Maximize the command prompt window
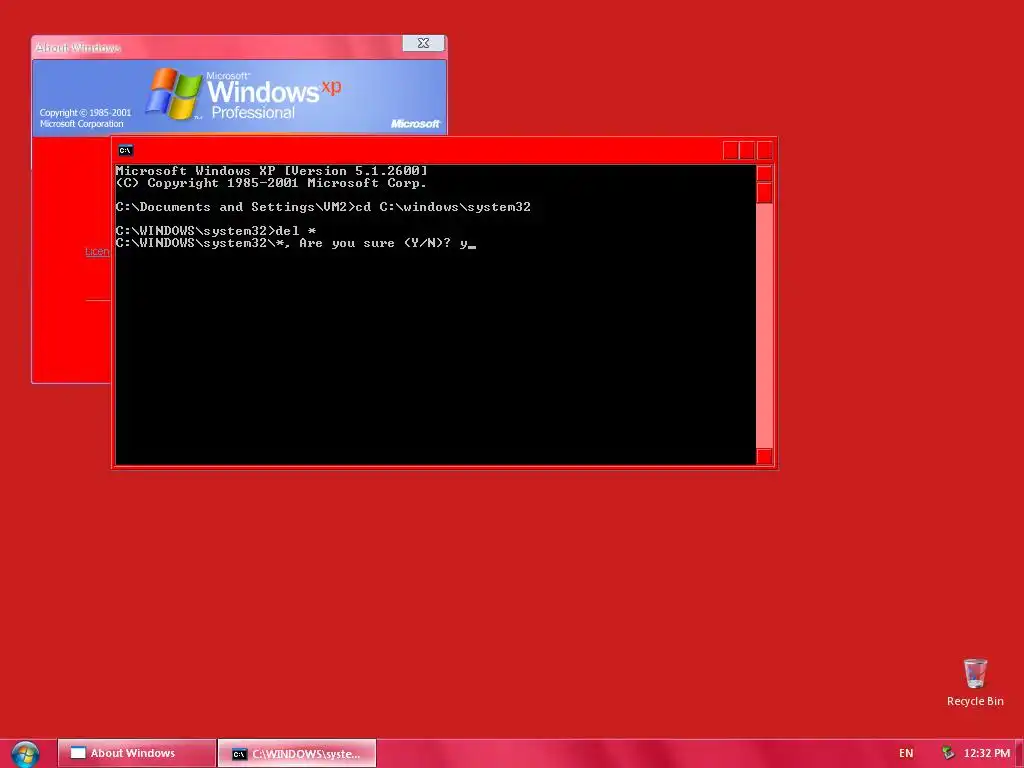This screenshot has width=1024, height=768. tap(747, 151)
